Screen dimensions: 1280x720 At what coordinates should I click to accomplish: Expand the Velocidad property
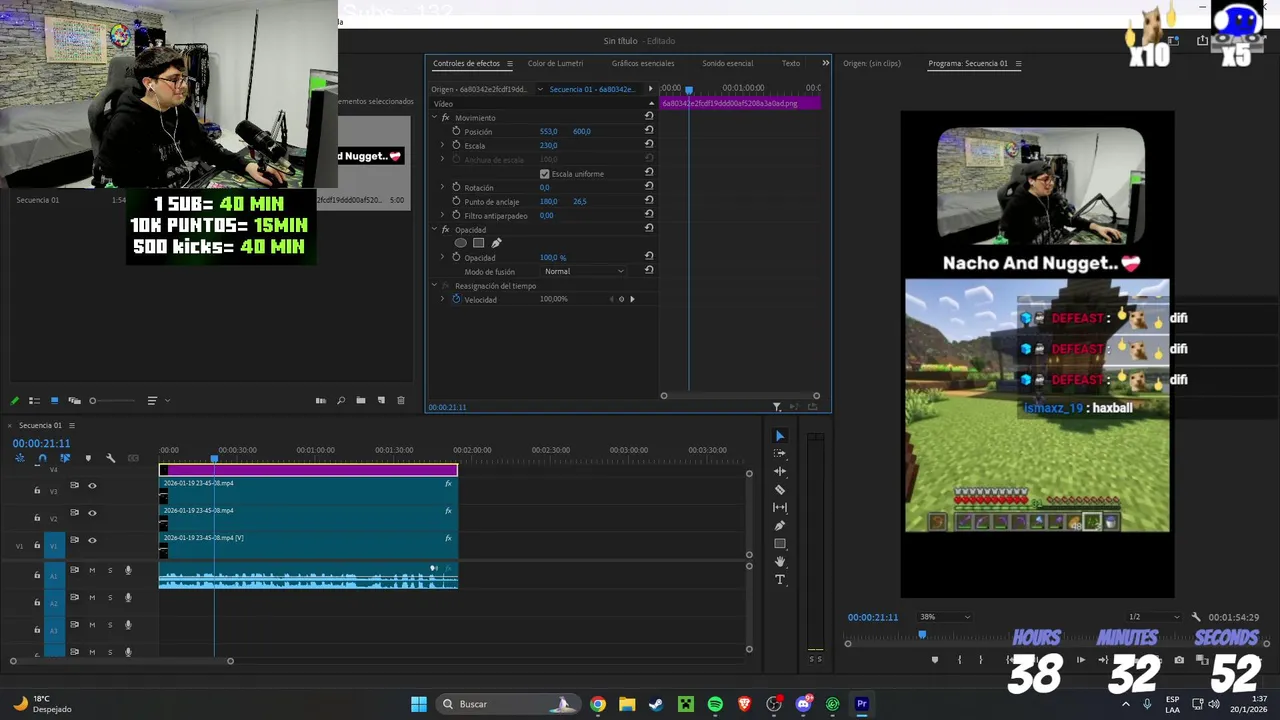click(442, 299)
